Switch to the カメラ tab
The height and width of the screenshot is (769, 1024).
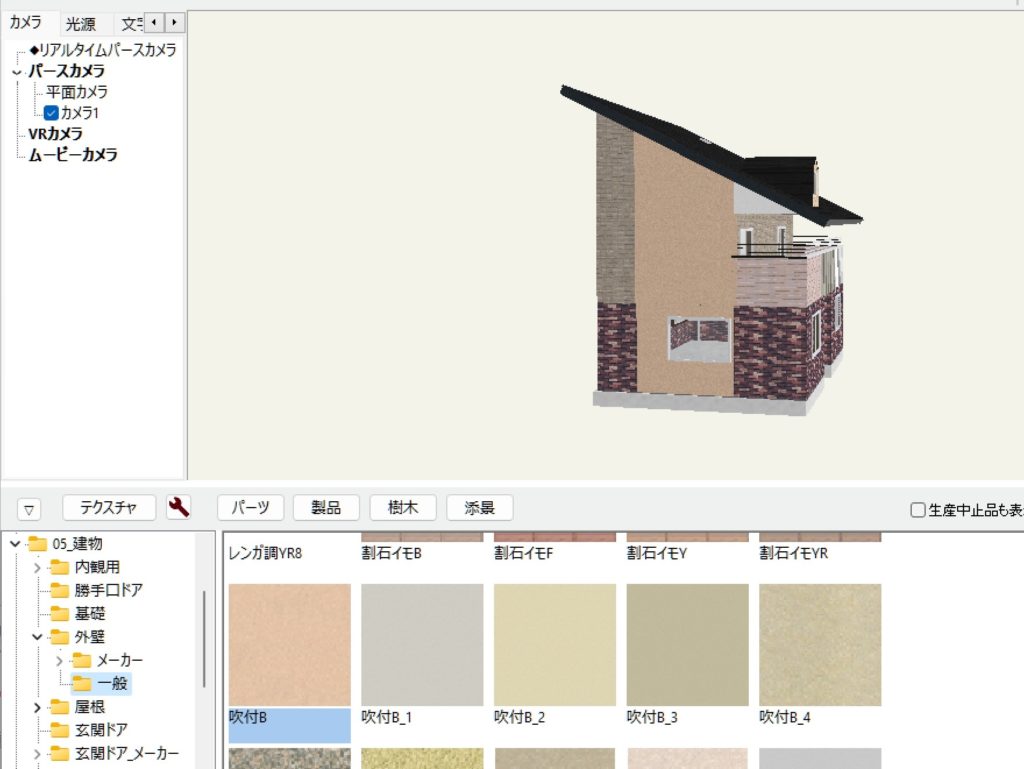pyautogui.click(x=26, y=23)
